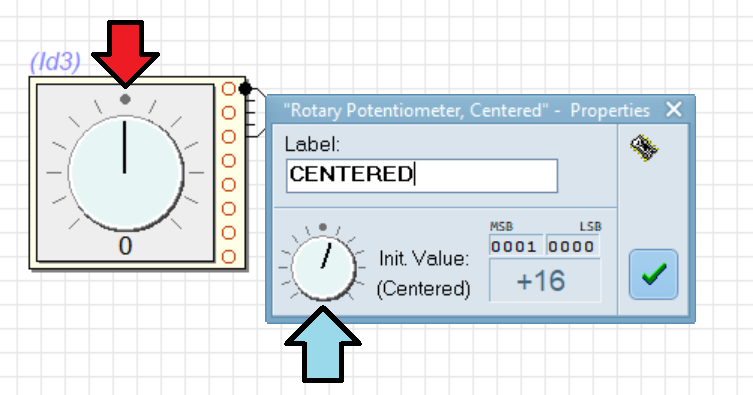Click the large rotary potentiometer knob
This screenshot has height=395, width=753.
(125, 173)
